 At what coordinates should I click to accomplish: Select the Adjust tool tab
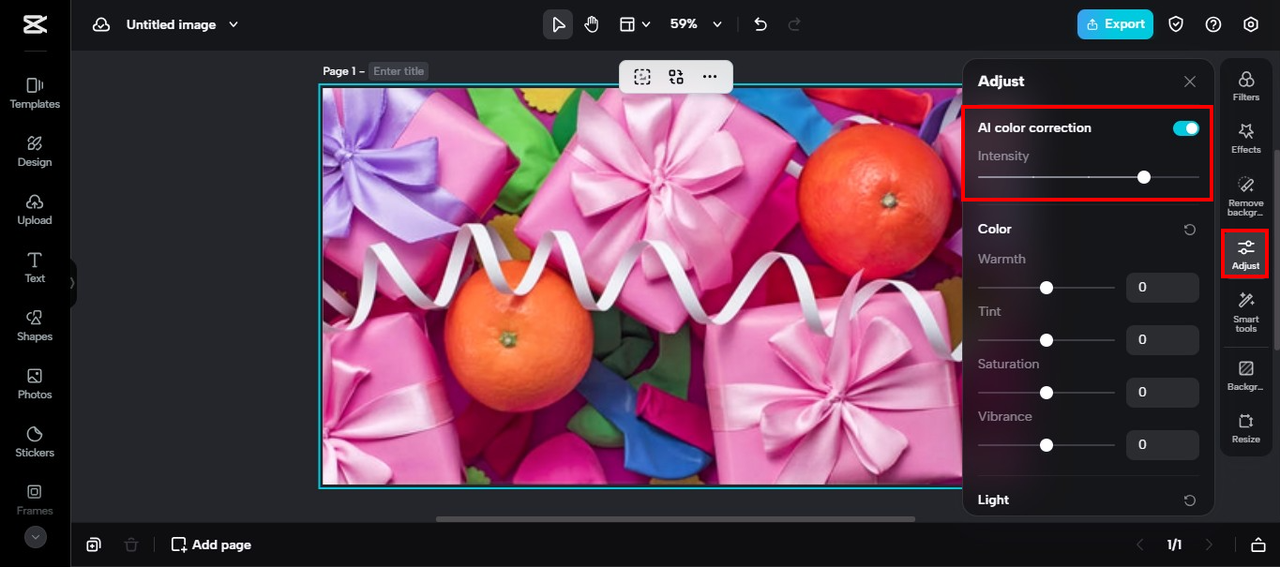tap(1246, 254)
